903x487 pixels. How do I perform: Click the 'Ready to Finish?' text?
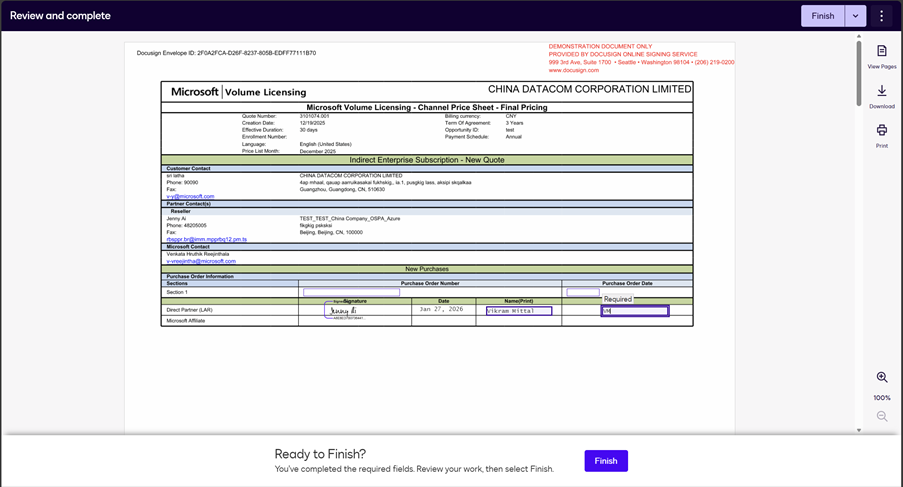320,454
